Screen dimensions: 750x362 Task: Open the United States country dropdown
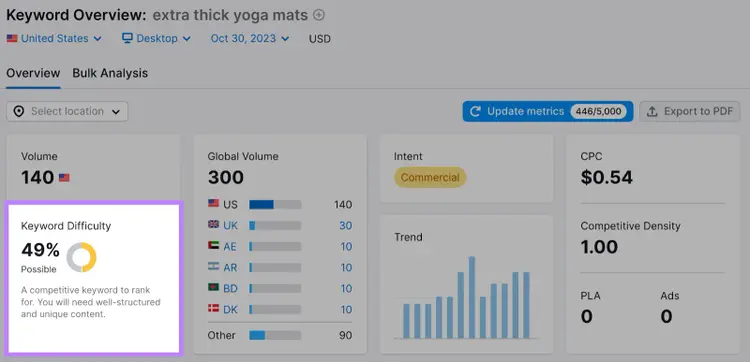click(x=54, y=39)
